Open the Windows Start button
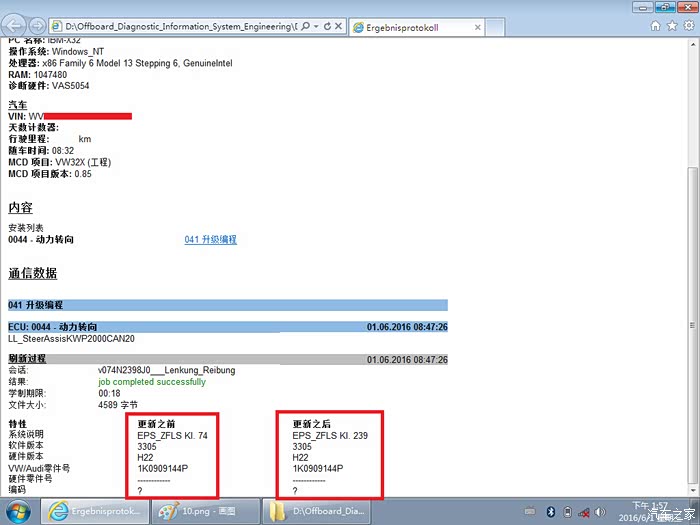Viewport: 700px width, 525px height. (x=18, y=511)
